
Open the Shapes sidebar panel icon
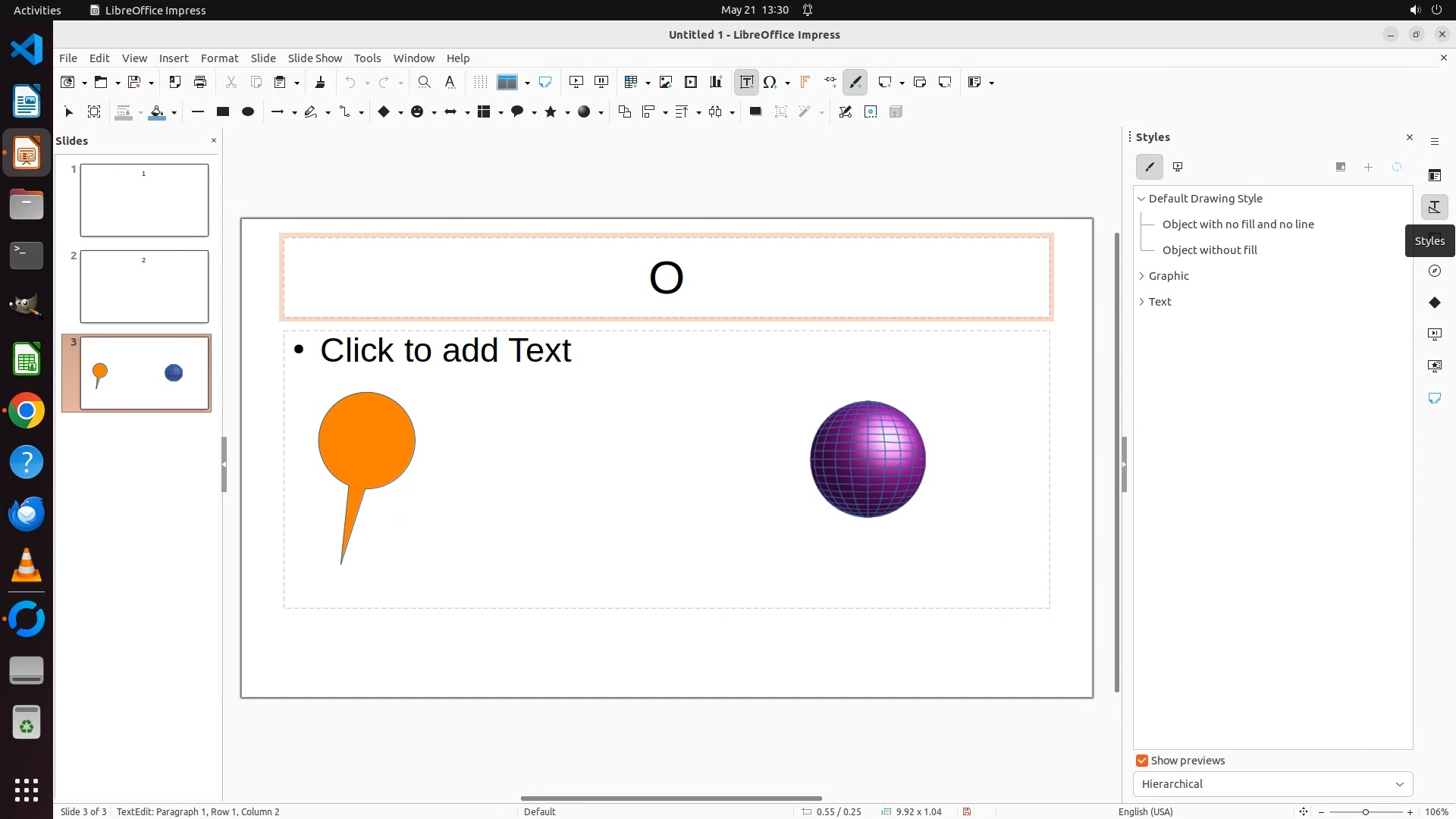tap(1434, 303)
